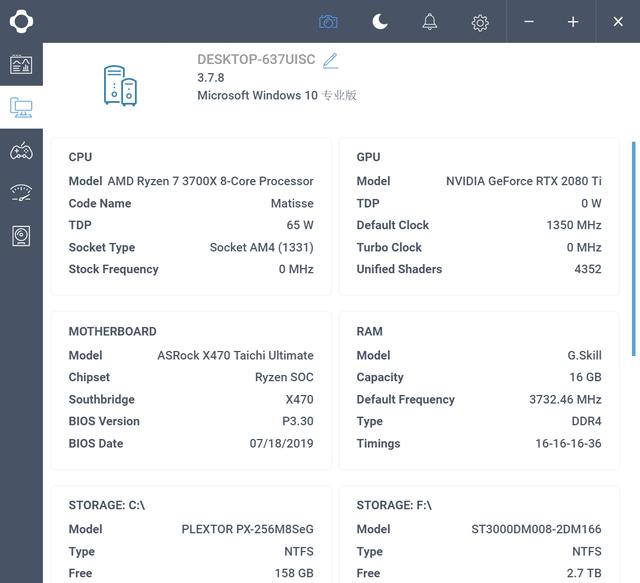Click the DDR4 type value
The width and height of the screenshot is (640, 583).
[586, 421]
